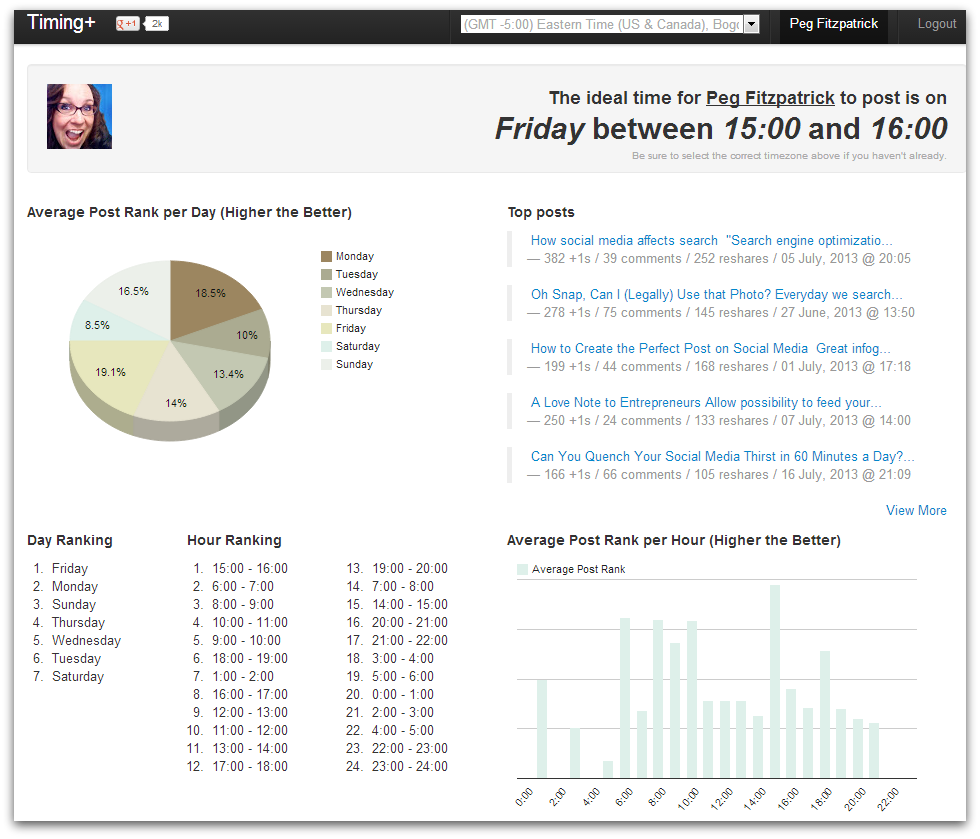Click '17:00 - 18:00' in Hour Ranking
Image resolution: width=980 pixels, height=839 pixels.
(x=250, y=766)
